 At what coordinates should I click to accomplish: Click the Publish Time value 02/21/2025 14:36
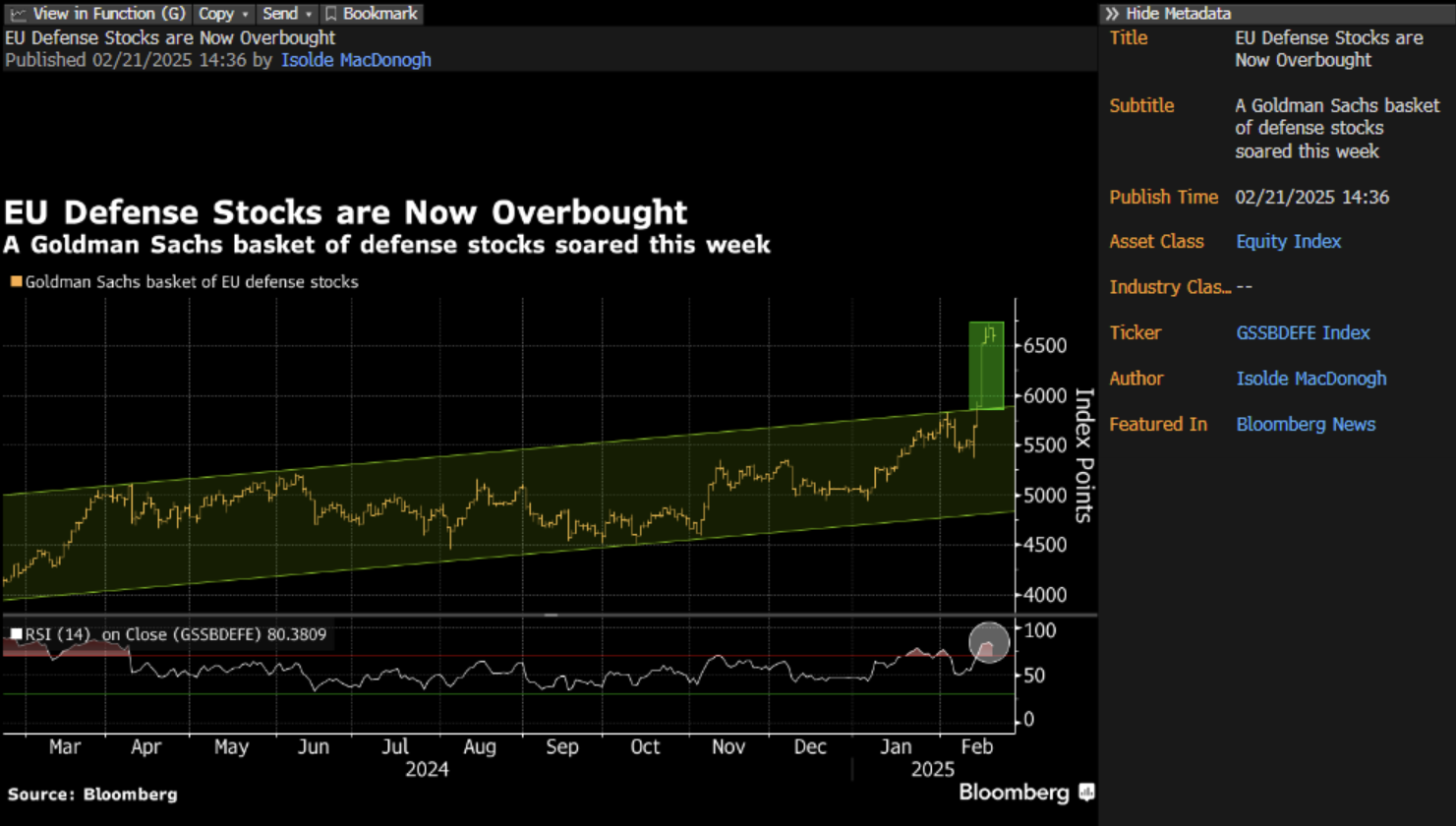(x=1311, y=198)
